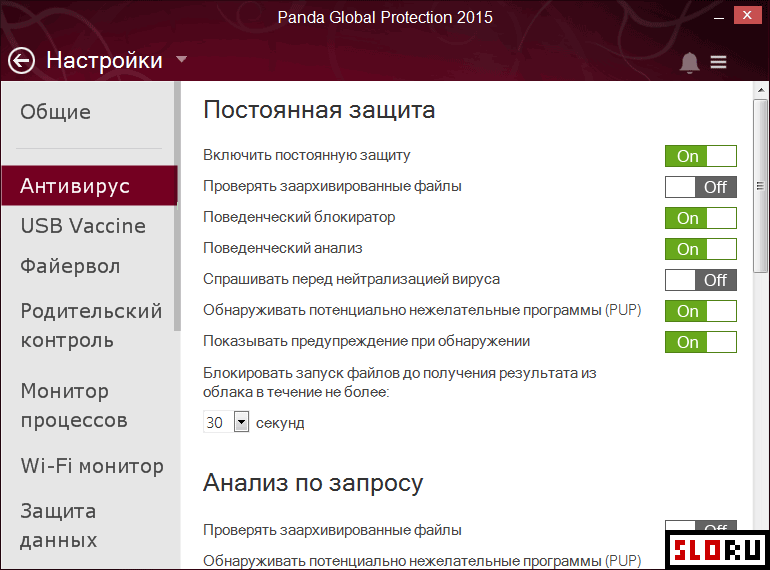Switch off Поведенческий блокиратор

click(700, 218)
